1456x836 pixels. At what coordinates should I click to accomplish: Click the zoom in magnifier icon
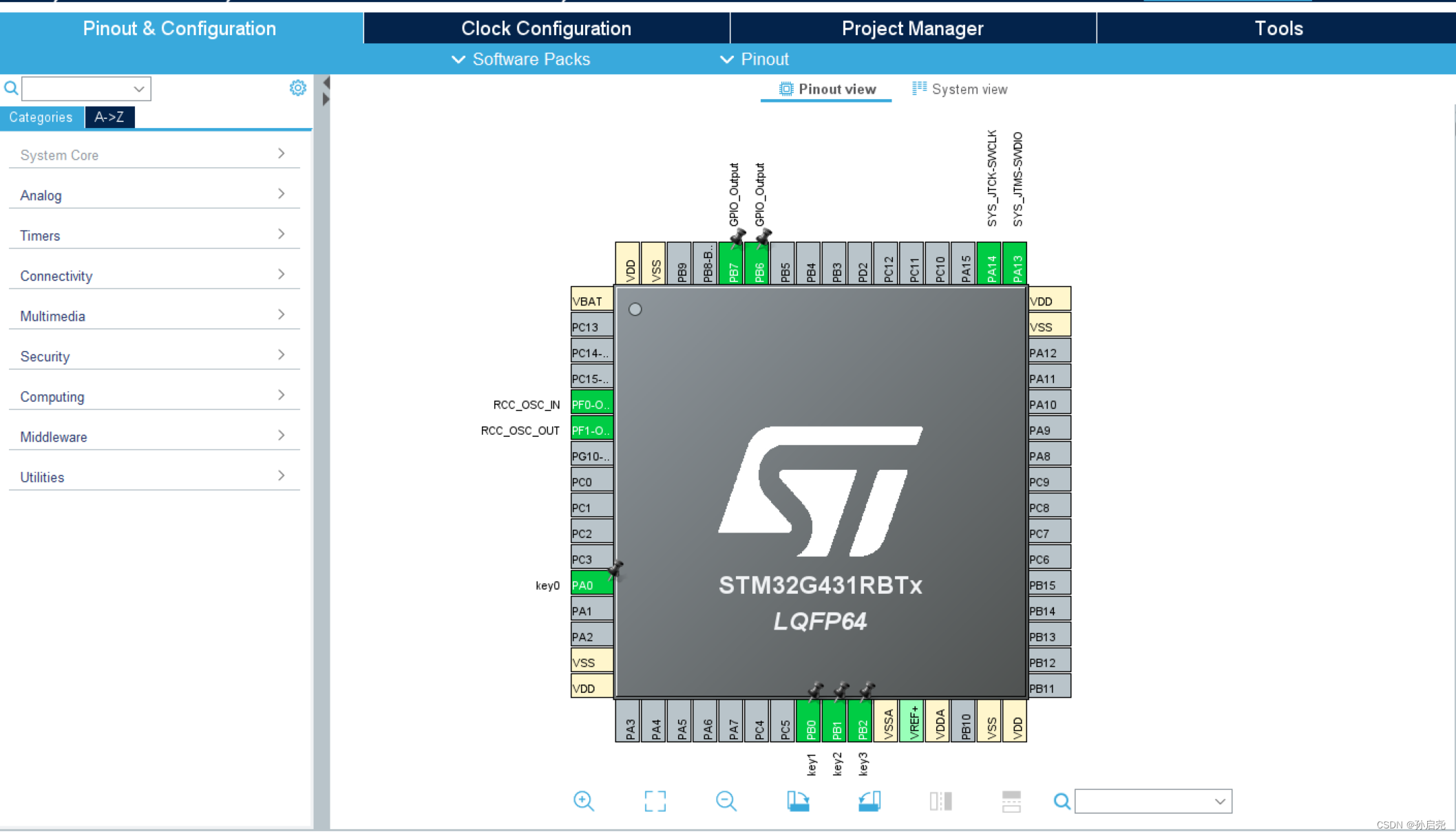583,801
